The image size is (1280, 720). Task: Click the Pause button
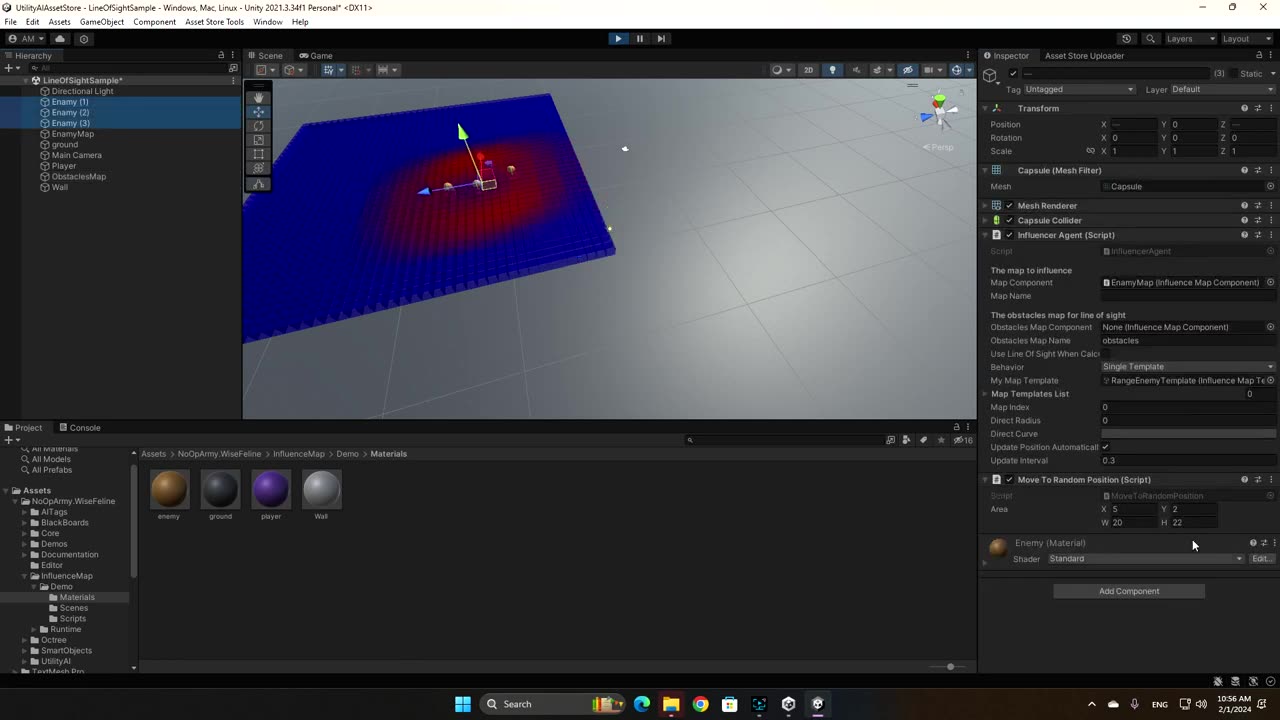click(x=640, y=39)
